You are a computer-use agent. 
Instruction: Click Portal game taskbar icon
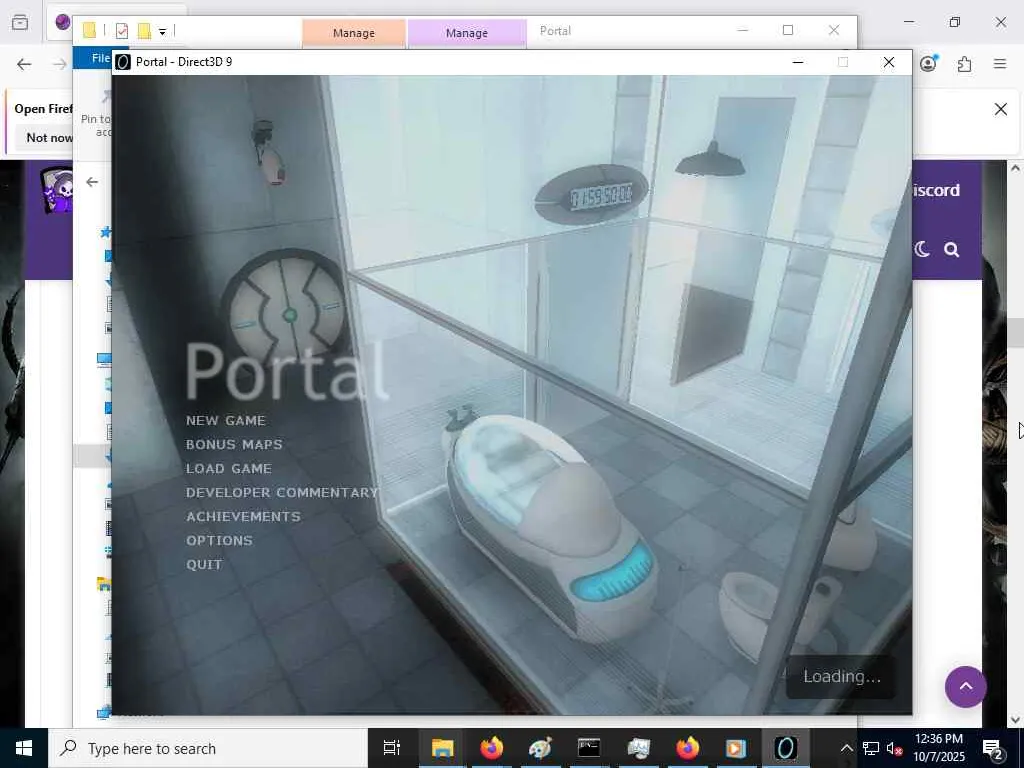(x=786, y=748)
